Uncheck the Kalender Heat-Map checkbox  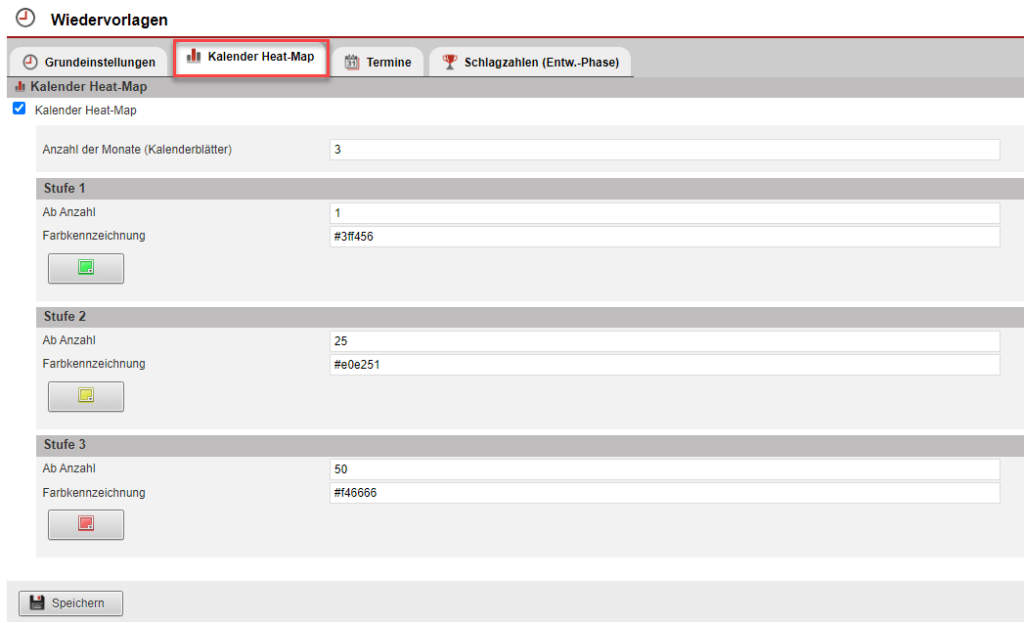coord(19,109)
